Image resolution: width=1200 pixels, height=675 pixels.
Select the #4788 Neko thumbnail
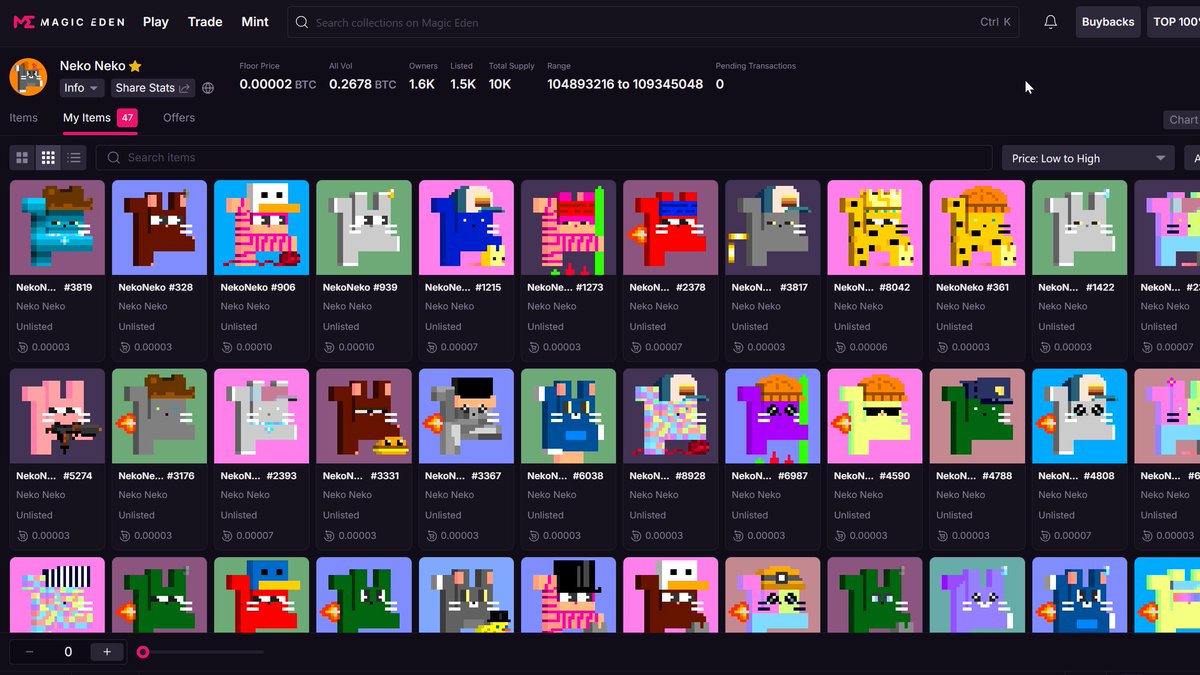pos(977,416)
